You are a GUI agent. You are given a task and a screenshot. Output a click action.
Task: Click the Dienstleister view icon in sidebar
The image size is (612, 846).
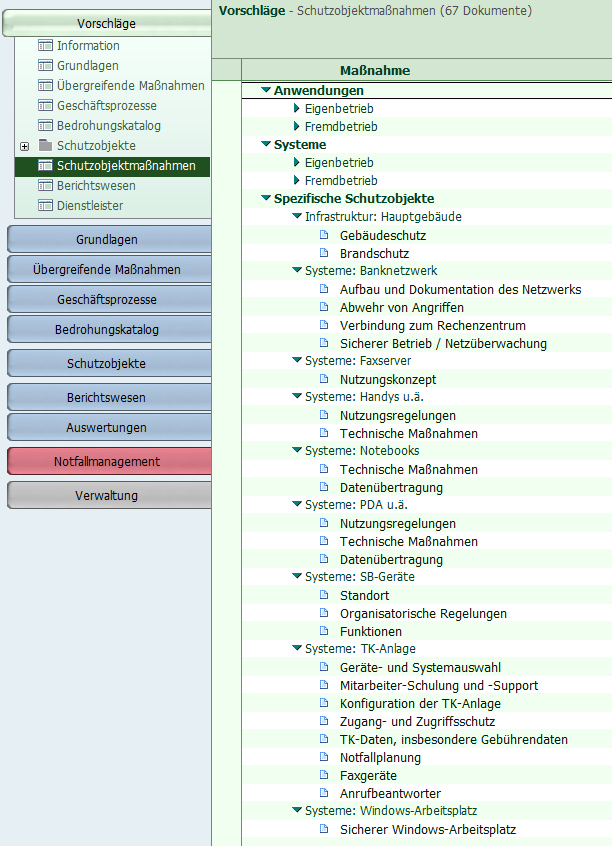pos(45,206)
